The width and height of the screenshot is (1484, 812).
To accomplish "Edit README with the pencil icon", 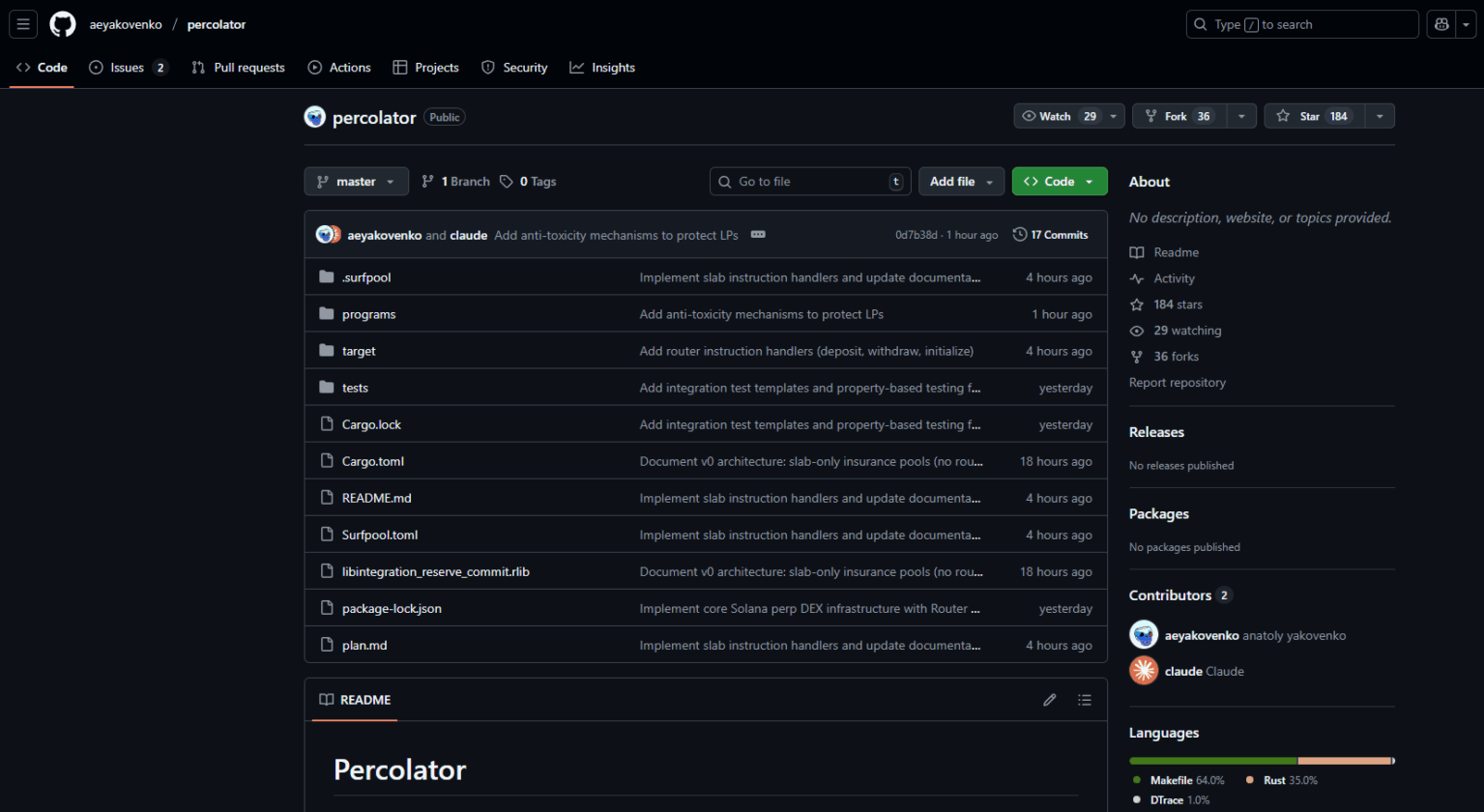I will pos(1050,700).
